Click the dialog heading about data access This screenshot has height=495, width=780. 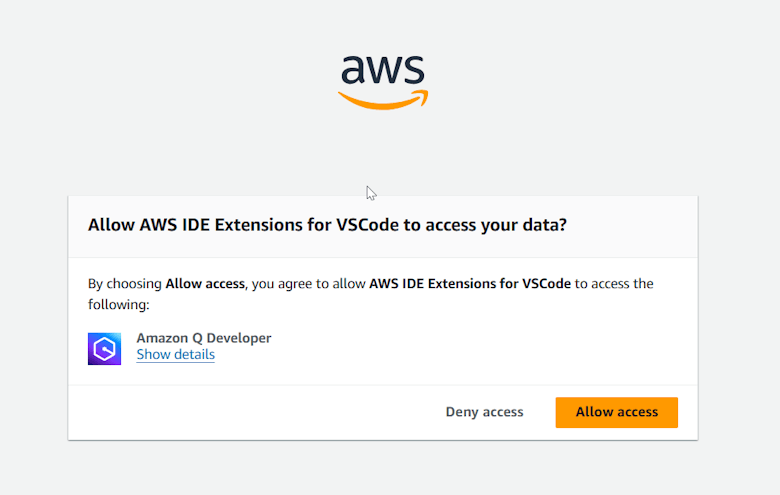(328, 225)
